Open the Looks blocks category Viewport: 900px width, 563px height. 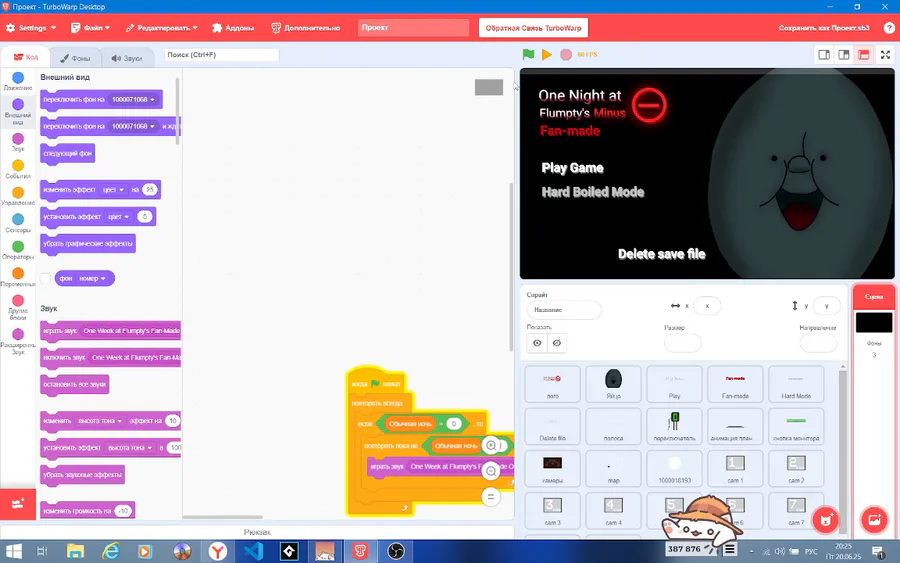(x=18, y=111)
